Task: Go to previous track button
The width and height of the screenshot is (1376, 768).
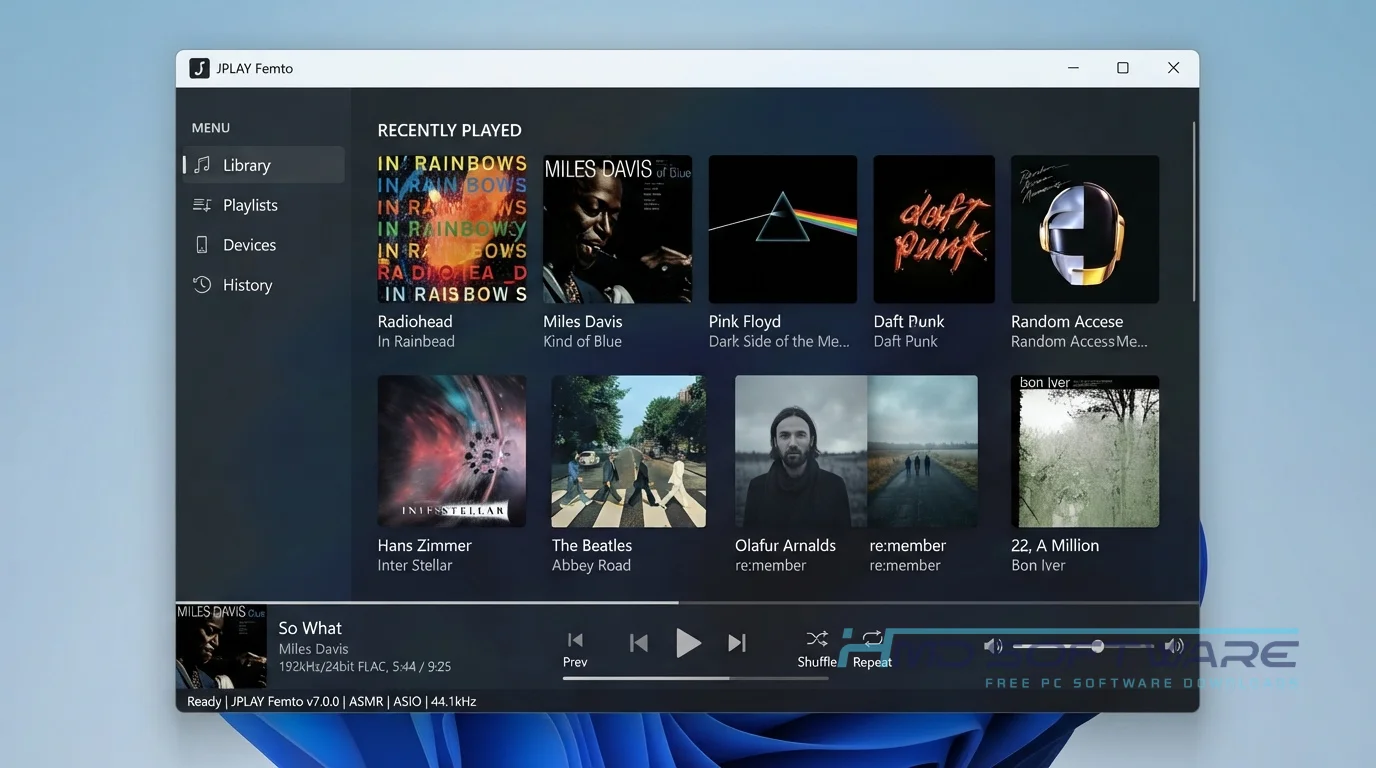Action: click(x=638, y=643)
